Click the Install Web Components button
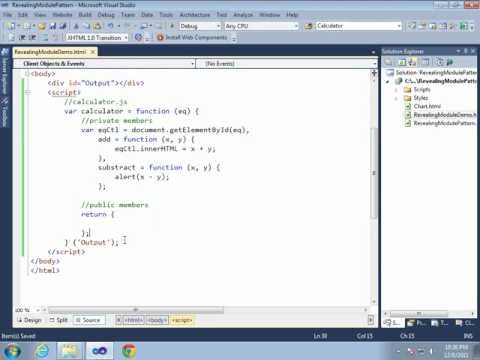 (192, 37)
